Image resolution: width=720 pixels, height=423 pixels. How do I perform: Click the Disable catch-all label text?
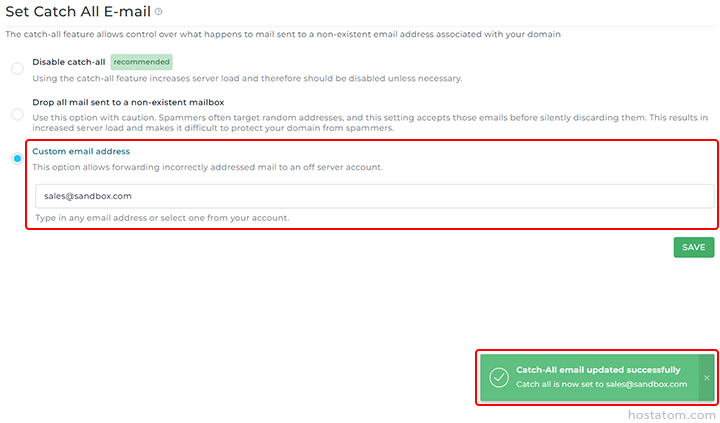[x=69, y=62]
